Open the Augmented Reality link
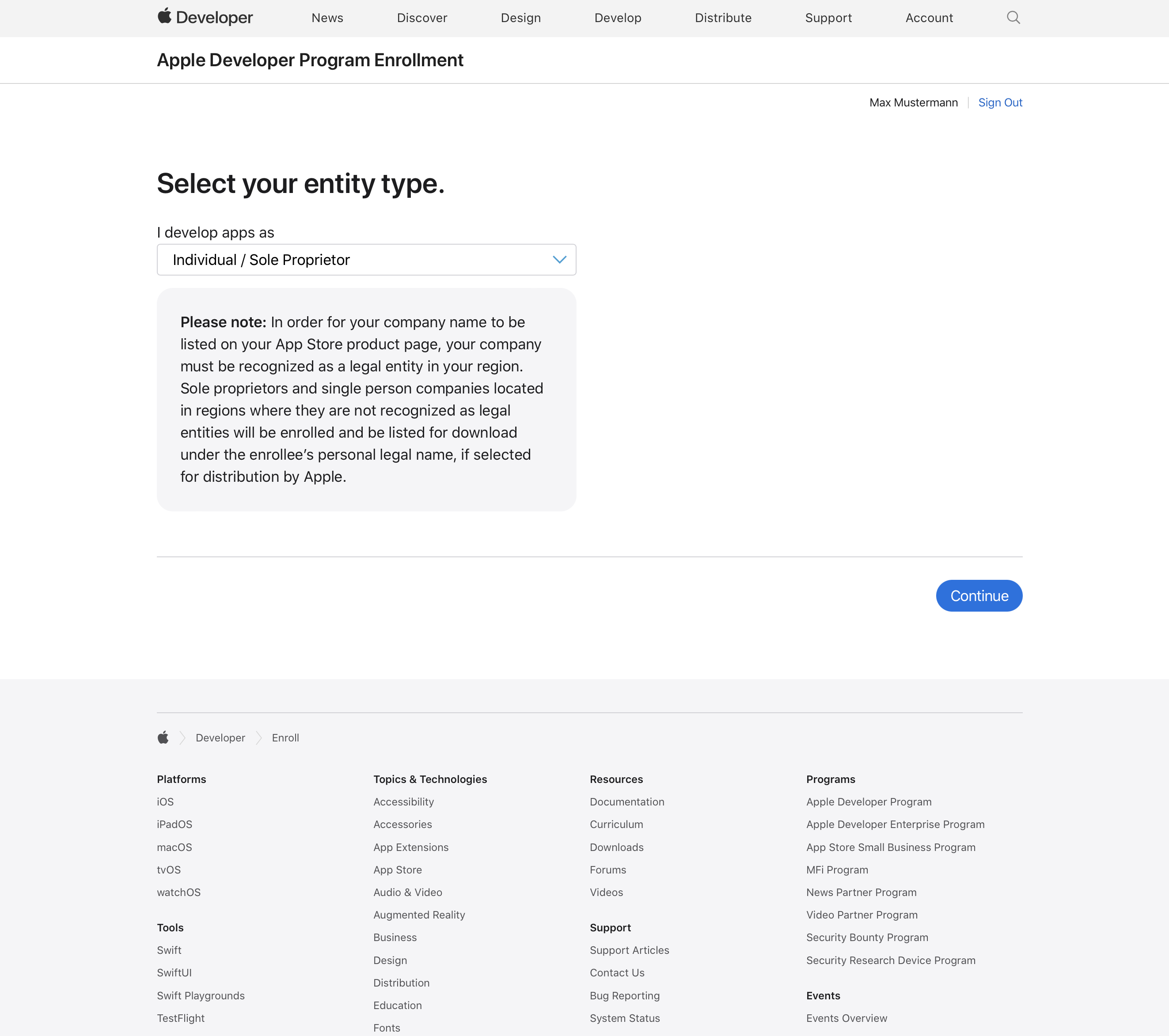Screen dimensions: 1169x1036 419,915
